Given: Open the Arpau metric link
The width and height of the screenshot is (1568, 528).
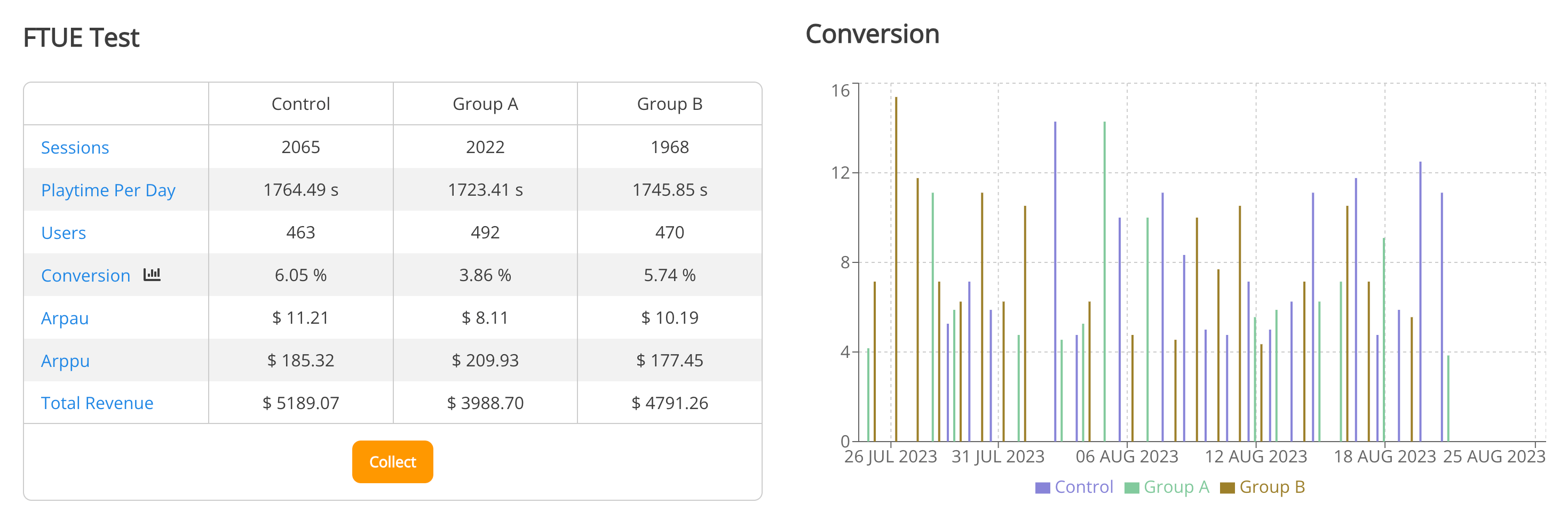Looking at the screenshot, I should (65, 318).
